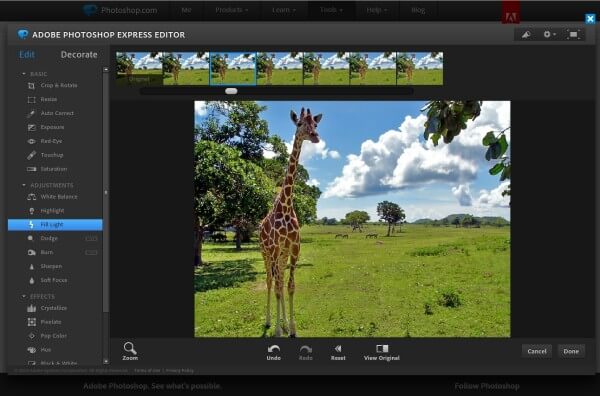The width and height of the screenshot is (600, 396).
Task: Select the blue-outlined Fill Light thumbnail
Action: (233, 68)
